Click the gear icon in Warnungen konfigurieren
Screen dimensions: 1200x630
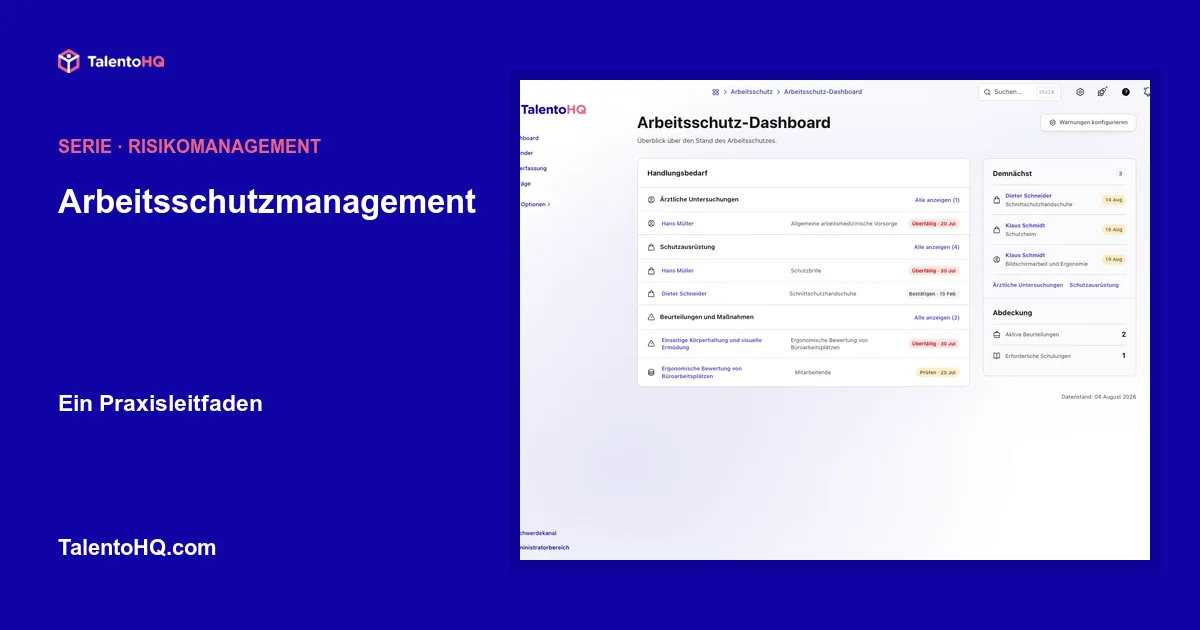(1052, 123)
